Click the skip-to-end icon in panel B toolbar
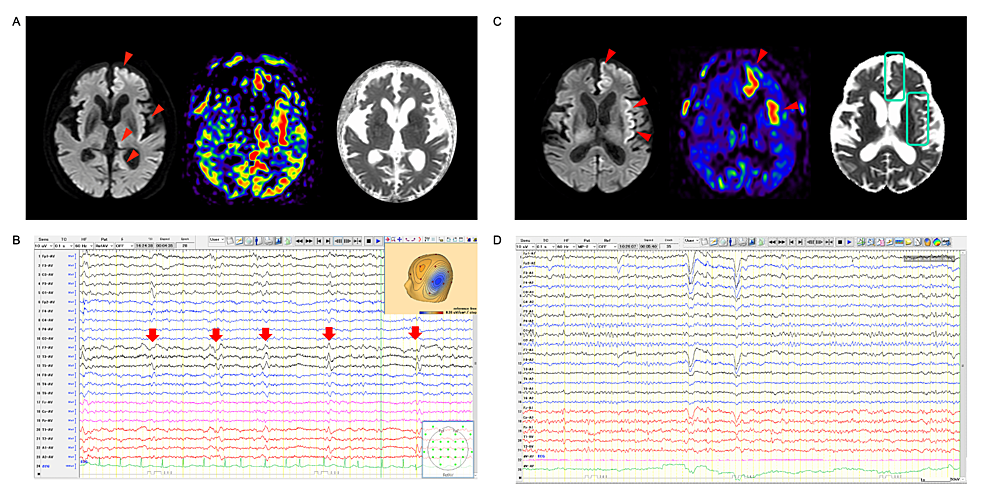Viewport: 986px width, 495px height. [328, 241]
